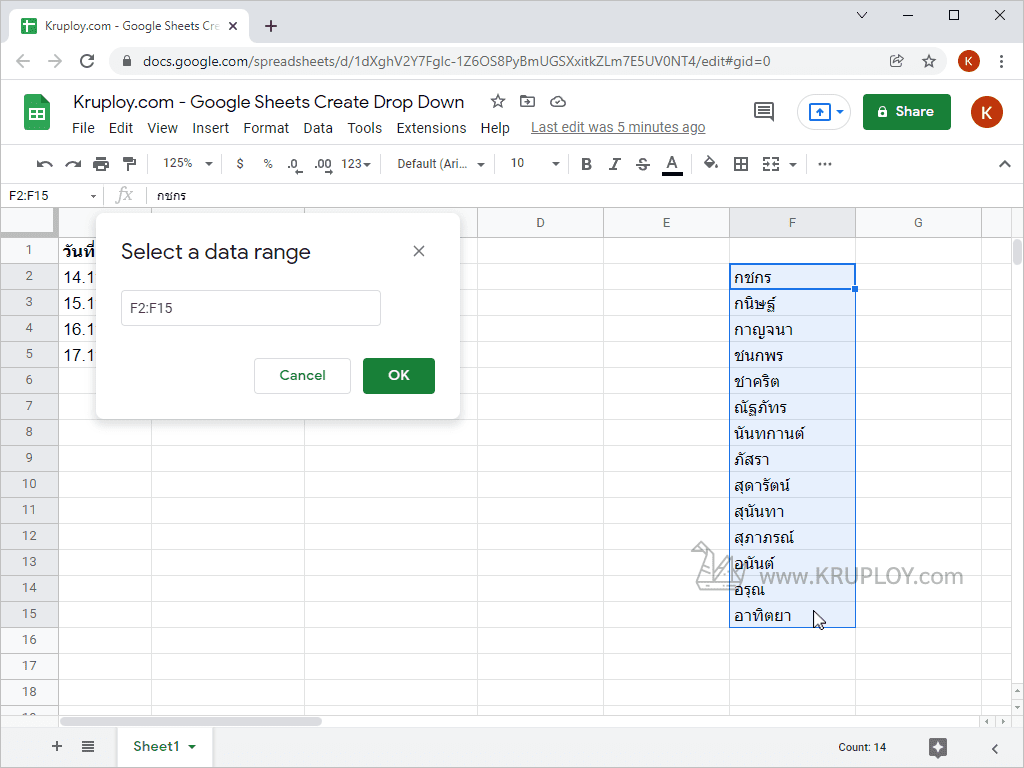This screenshot has width=1024, height=768.
Task: Open the font size 10 dropdown
Action: pyautogui.click(x=535, y=164)
